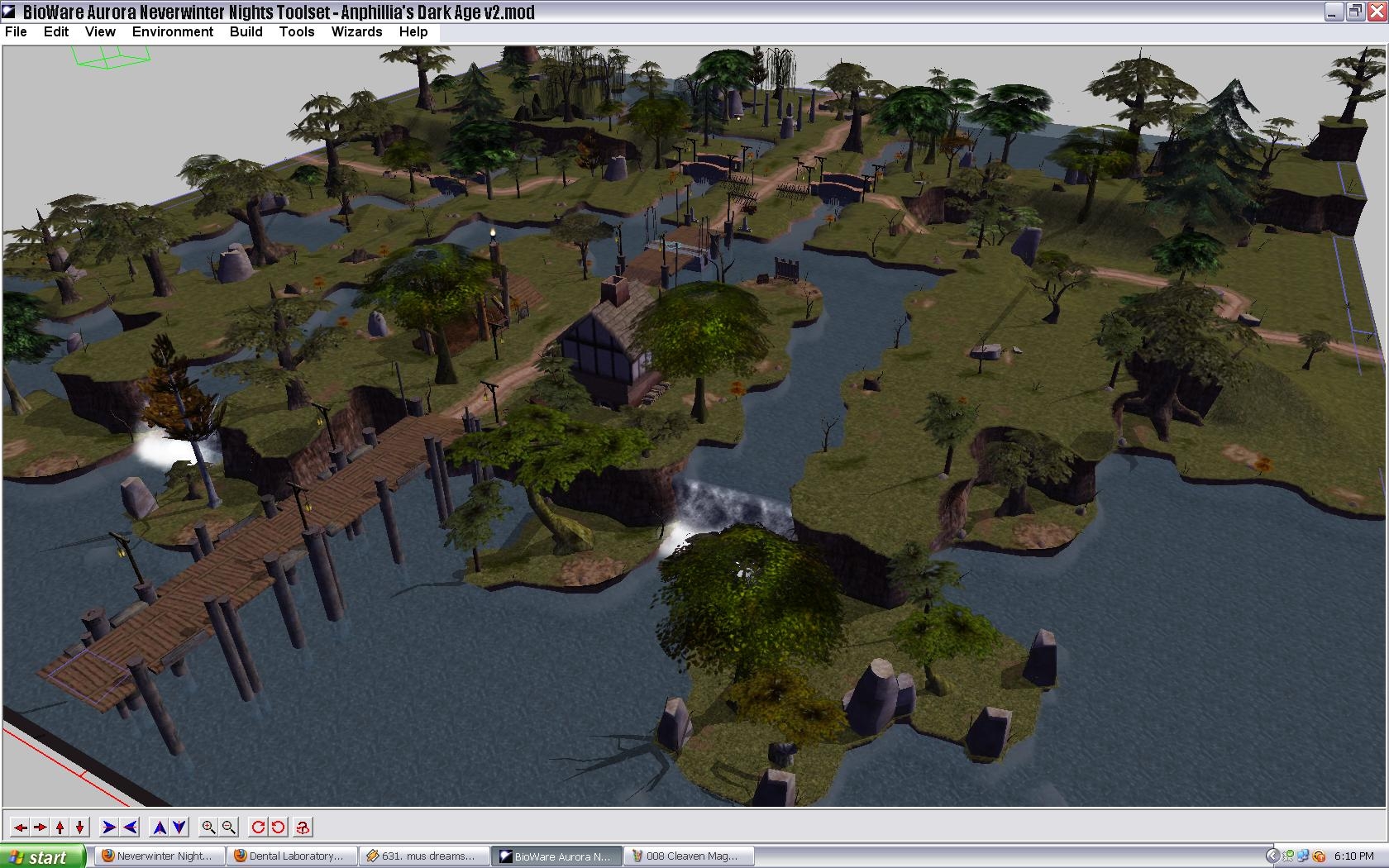
Task: Zoom out with the magnifier minus icon
Action: point(229,827)
